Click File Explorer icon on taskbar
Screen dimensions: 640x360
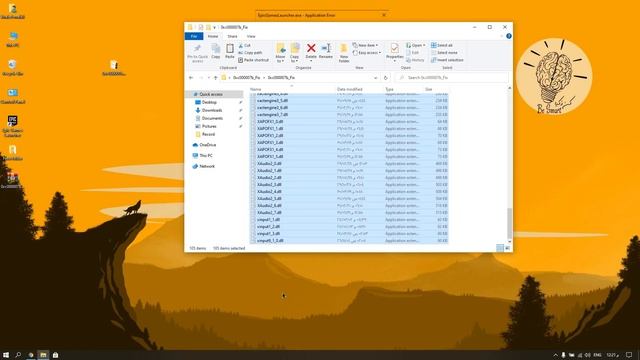(x=43, y=355)
